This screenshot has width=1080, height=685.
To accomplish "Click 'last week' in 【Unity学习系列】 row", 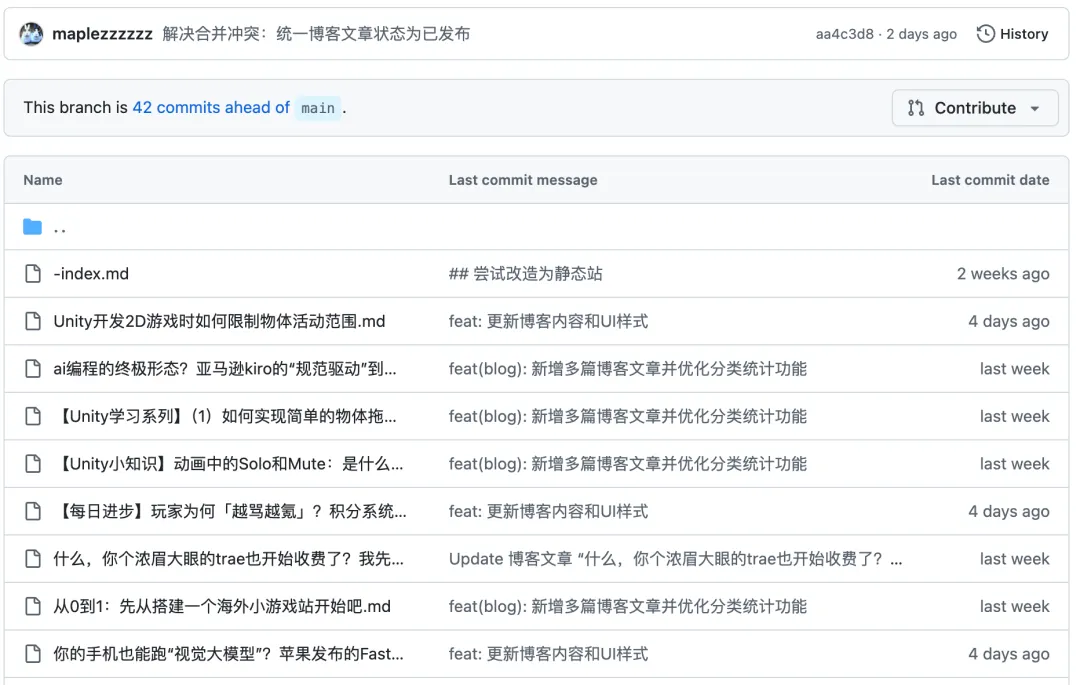I will click(1015, 417).
